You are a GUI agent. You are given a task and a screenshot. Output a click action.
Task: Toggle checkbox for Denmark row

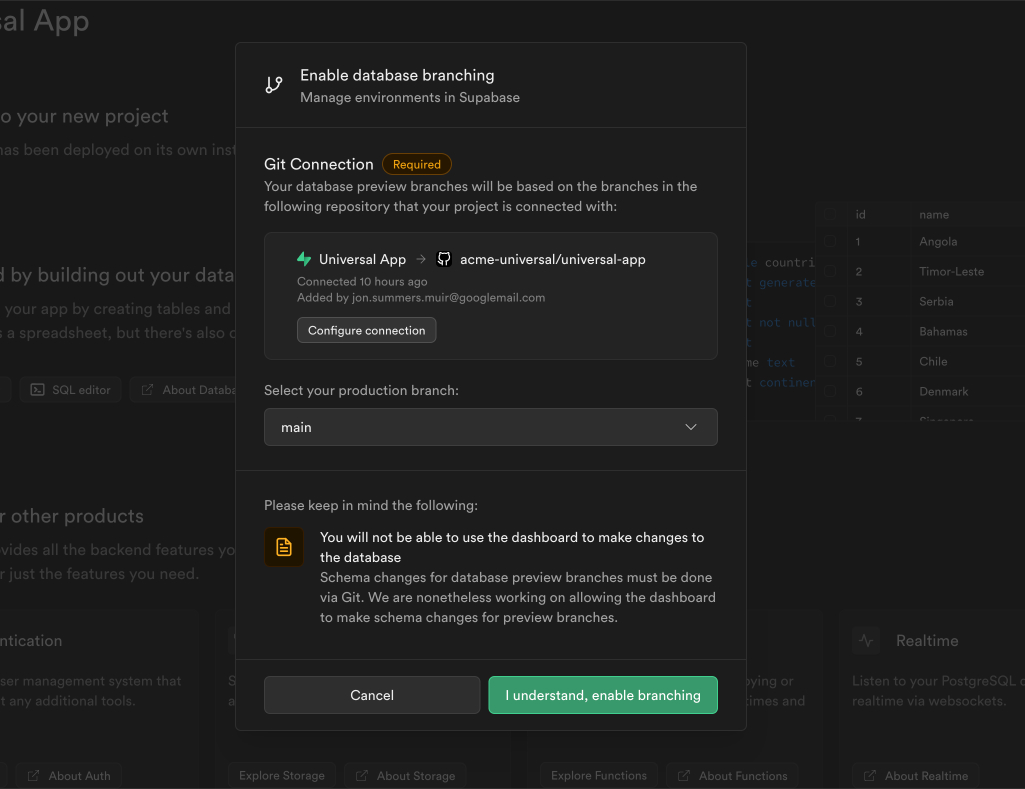click(830, 392)
